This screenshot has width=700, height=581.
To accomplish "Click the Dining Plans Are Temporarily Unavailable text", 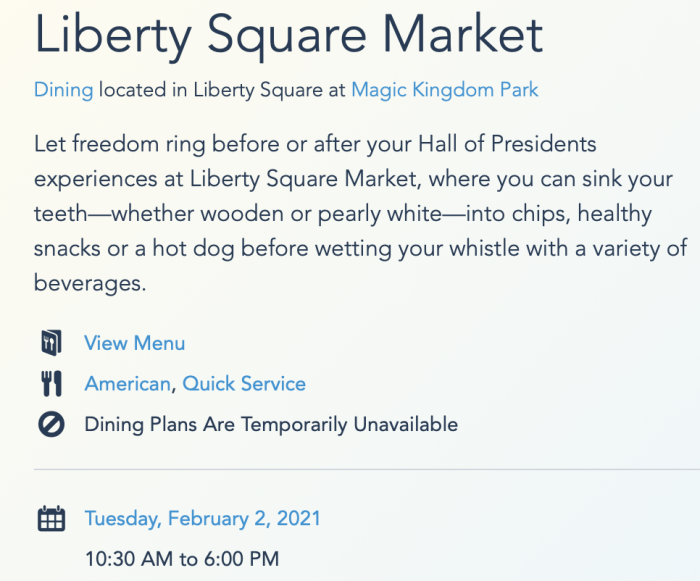I will [271, 424].
